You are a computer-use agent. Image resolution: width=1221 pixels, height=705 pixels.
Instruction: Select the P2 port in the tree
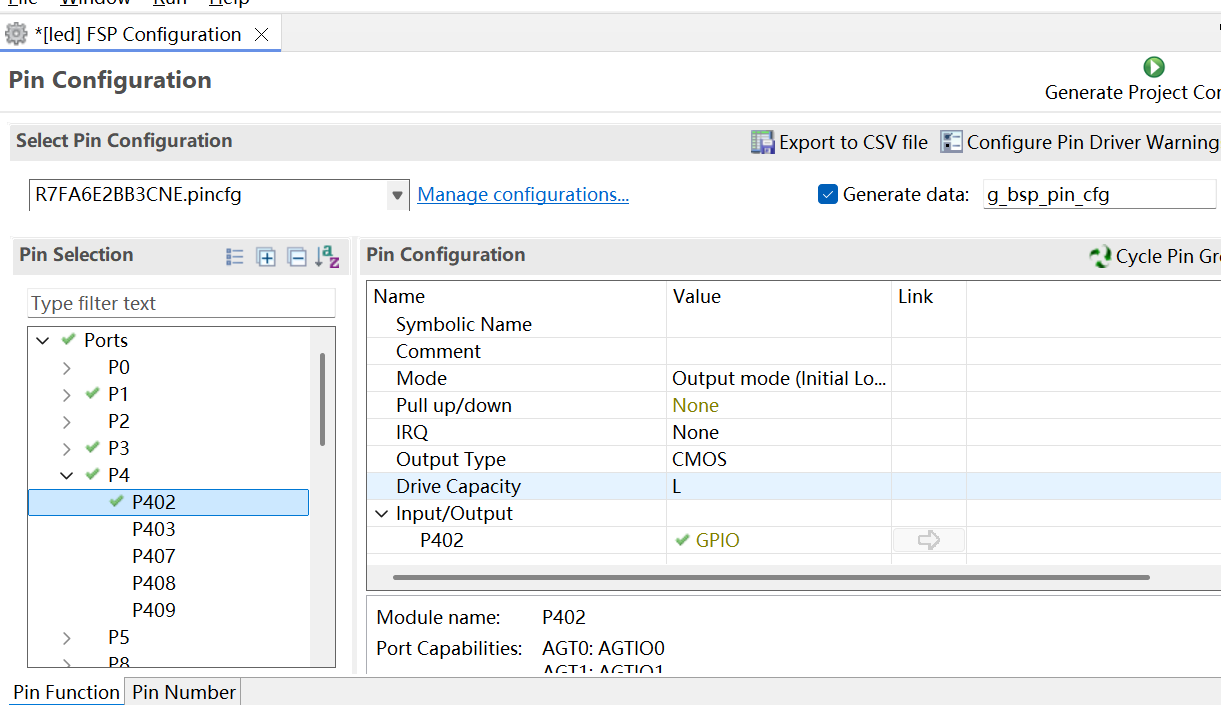(119, 421)
